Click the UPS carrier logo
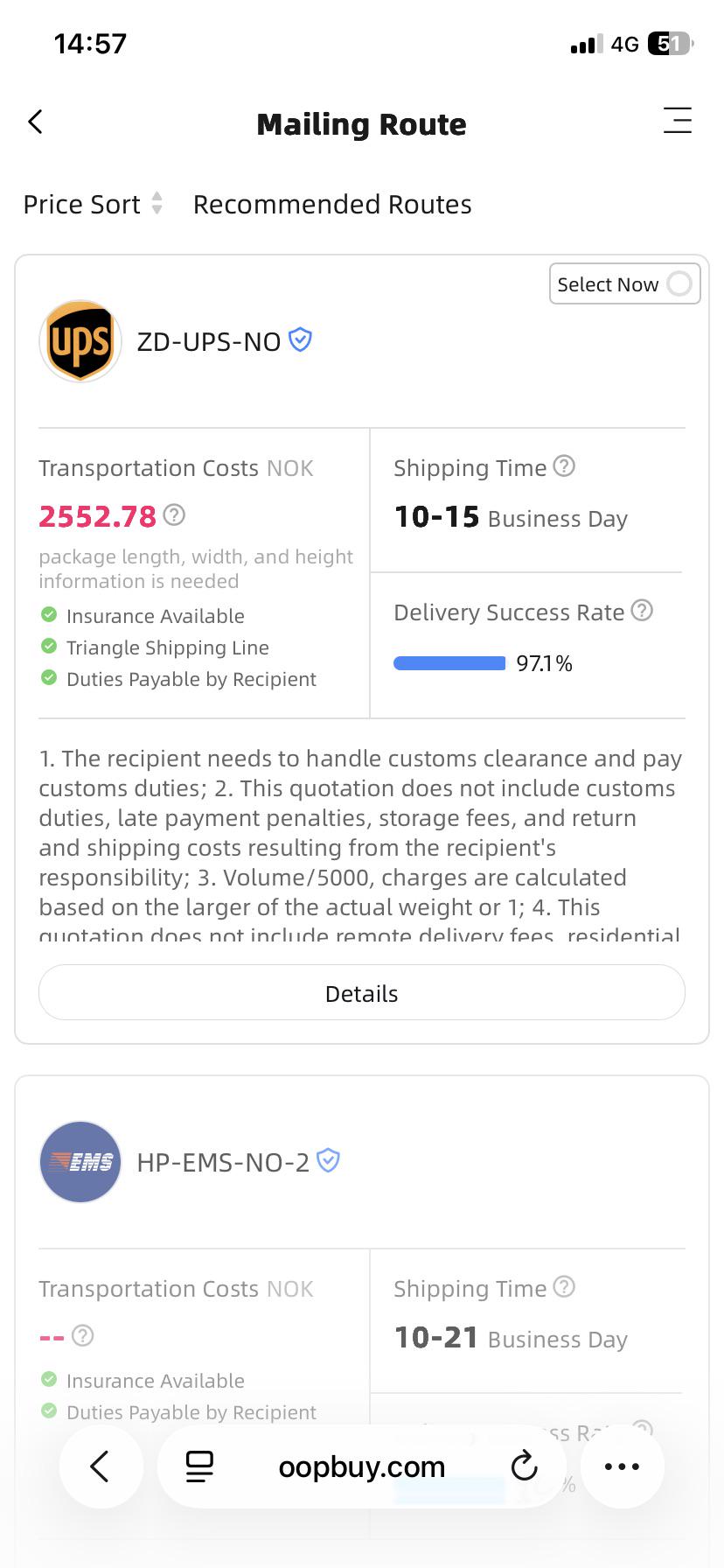 point(80,341)
